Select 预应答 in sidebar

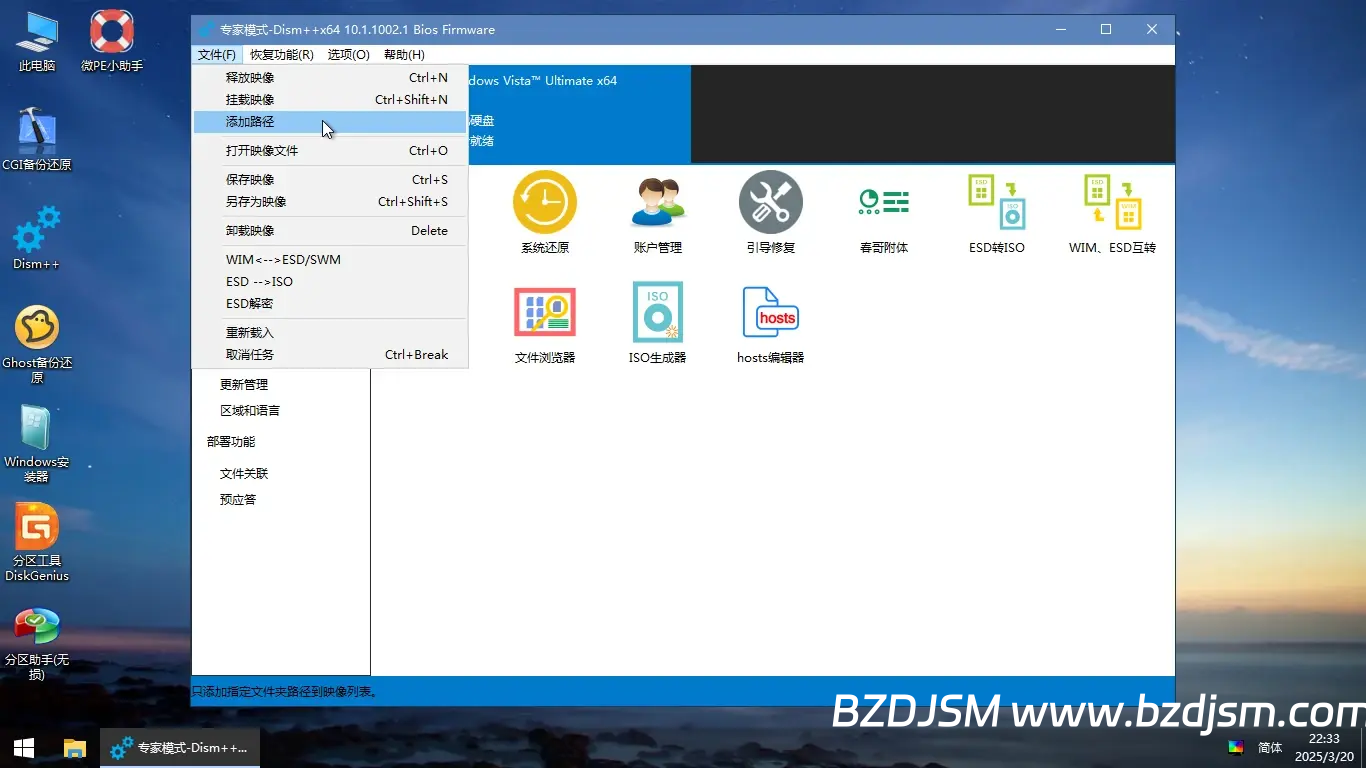(238, 500)
